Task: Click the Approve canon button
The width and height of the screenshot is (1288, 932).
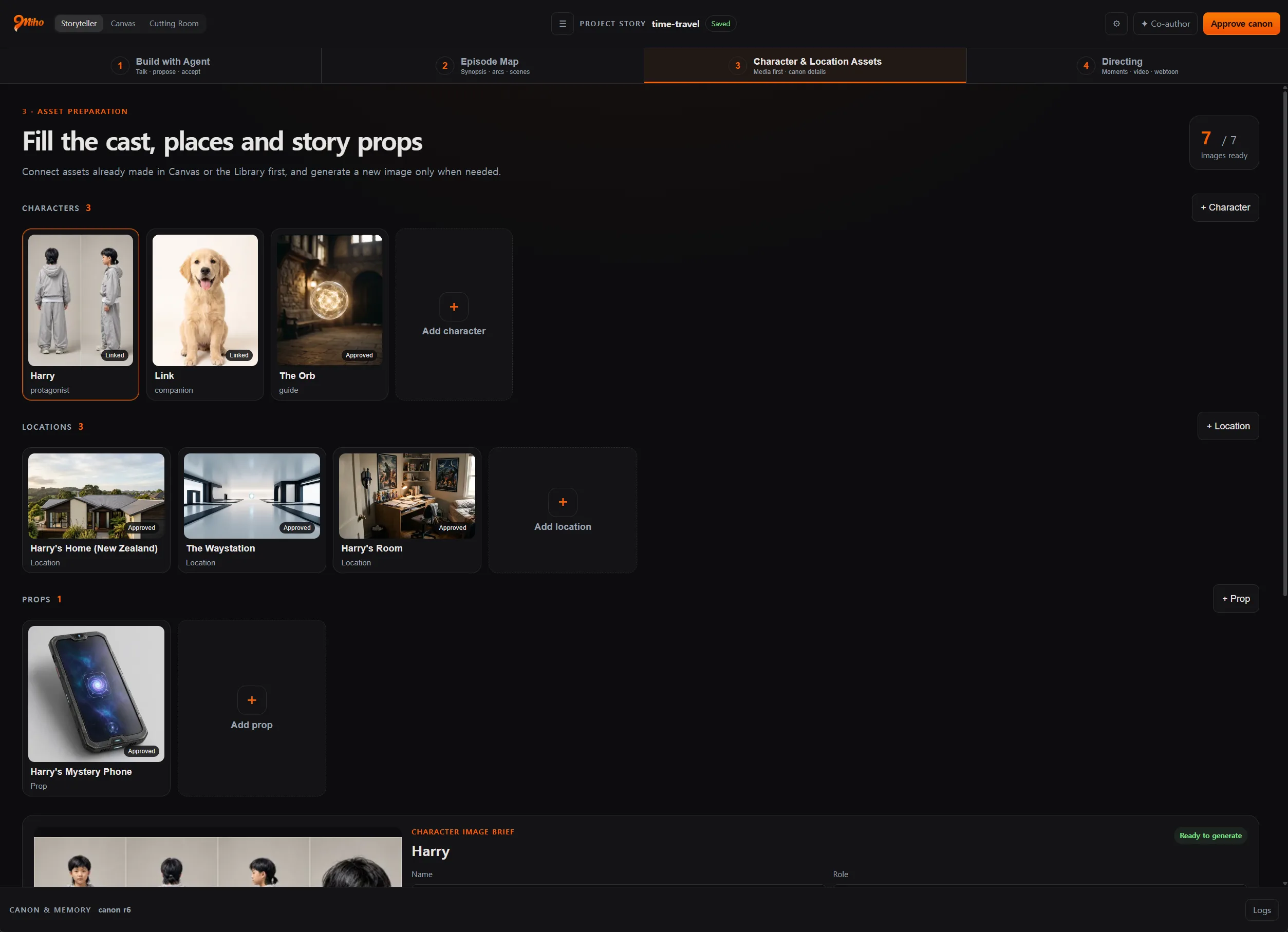Action: pyautogui.click(x=1241, y=24)
